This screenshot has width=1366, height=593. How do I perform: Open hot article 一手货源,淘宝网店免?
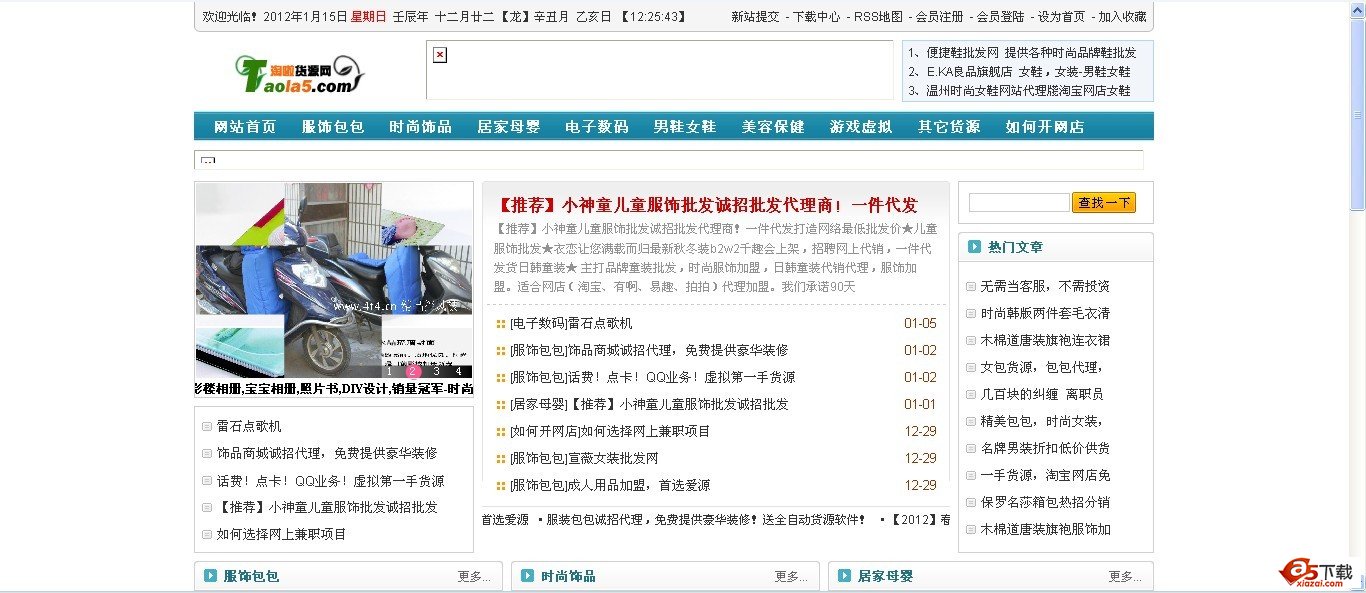point(1045,475)
